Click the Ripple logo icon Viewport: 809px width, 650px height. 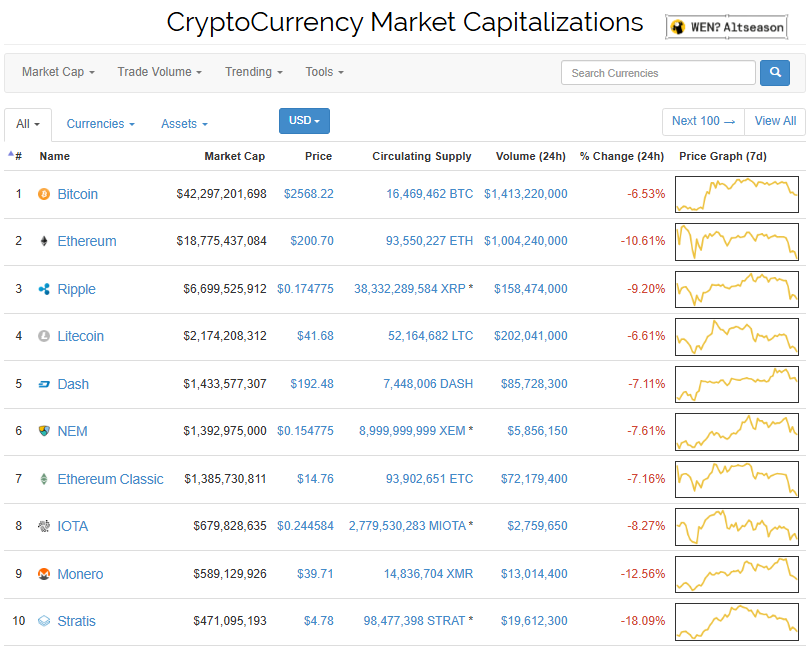[44, 289]
